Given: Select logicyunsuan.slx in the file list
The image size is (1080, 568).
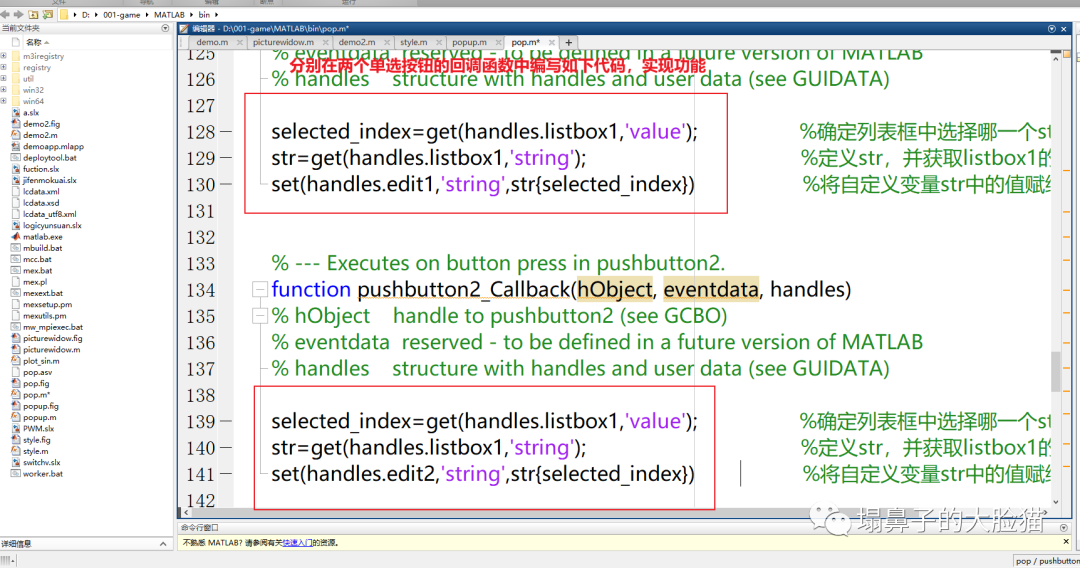Looking at the screenshot, I should pos(52,225).
